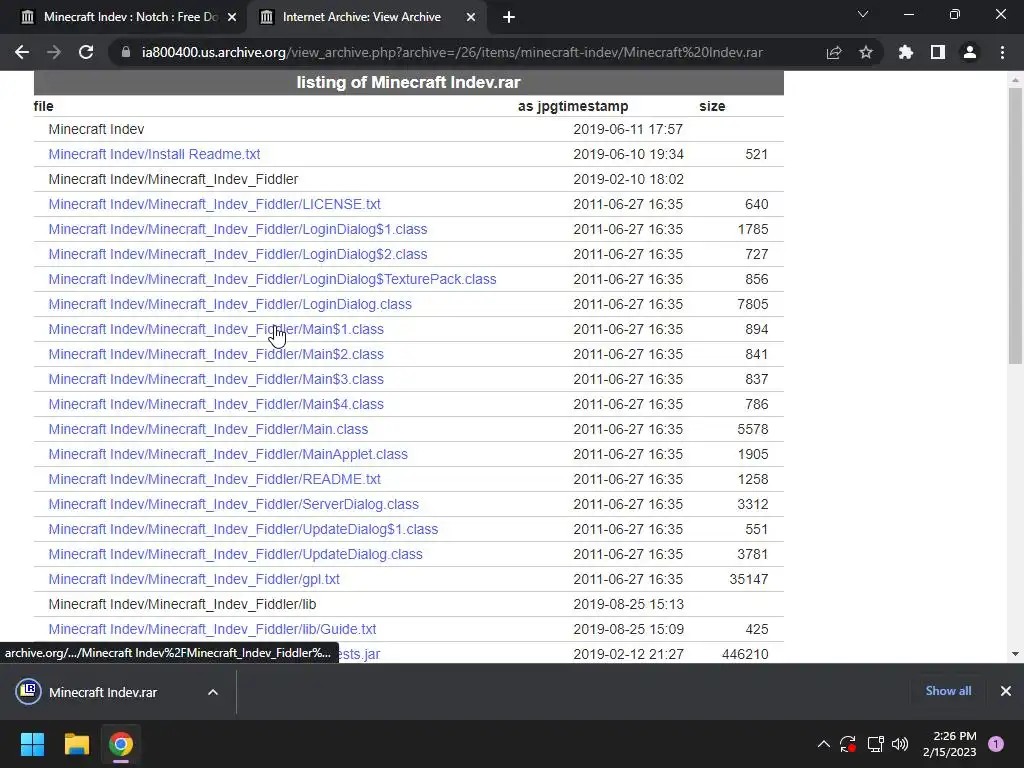Click the 'file' column header
Image resolution: width=1024 pixels, height=768 pixels.
coord(44,106)
